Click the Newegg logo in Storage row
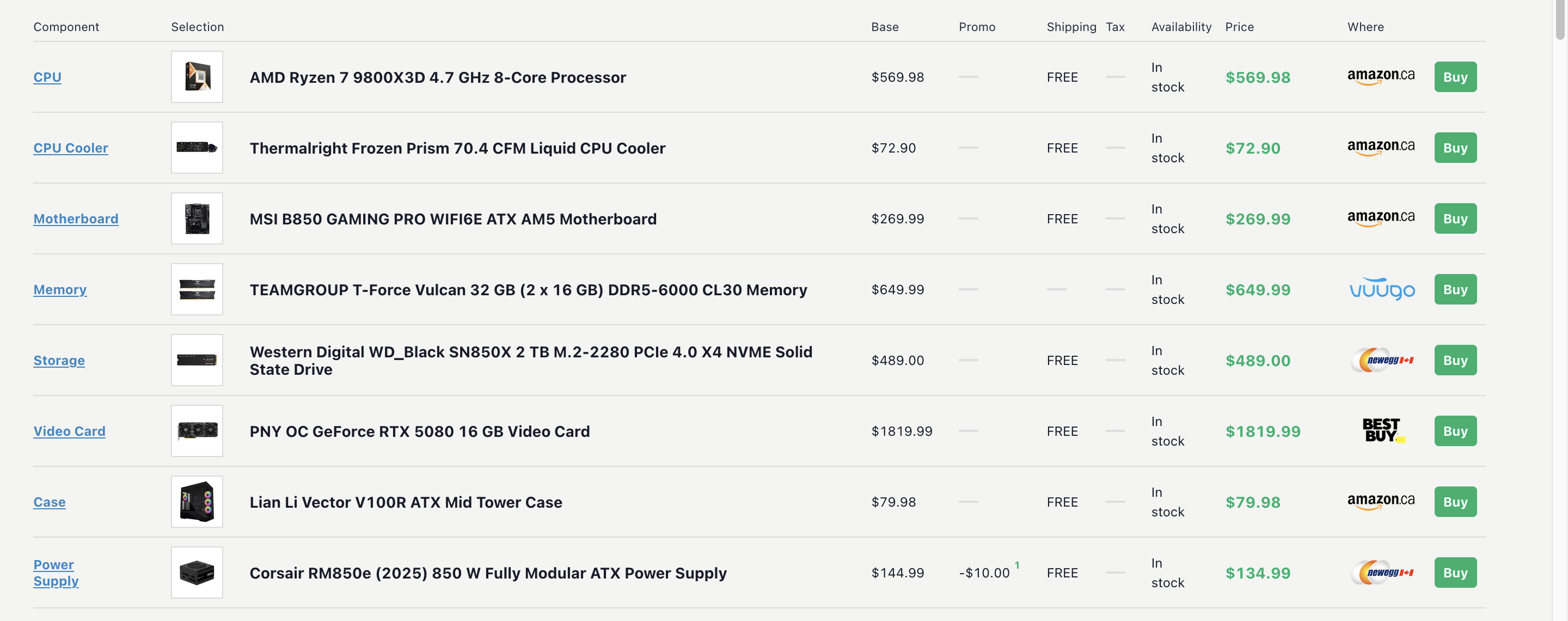 tap(1382, 360)
